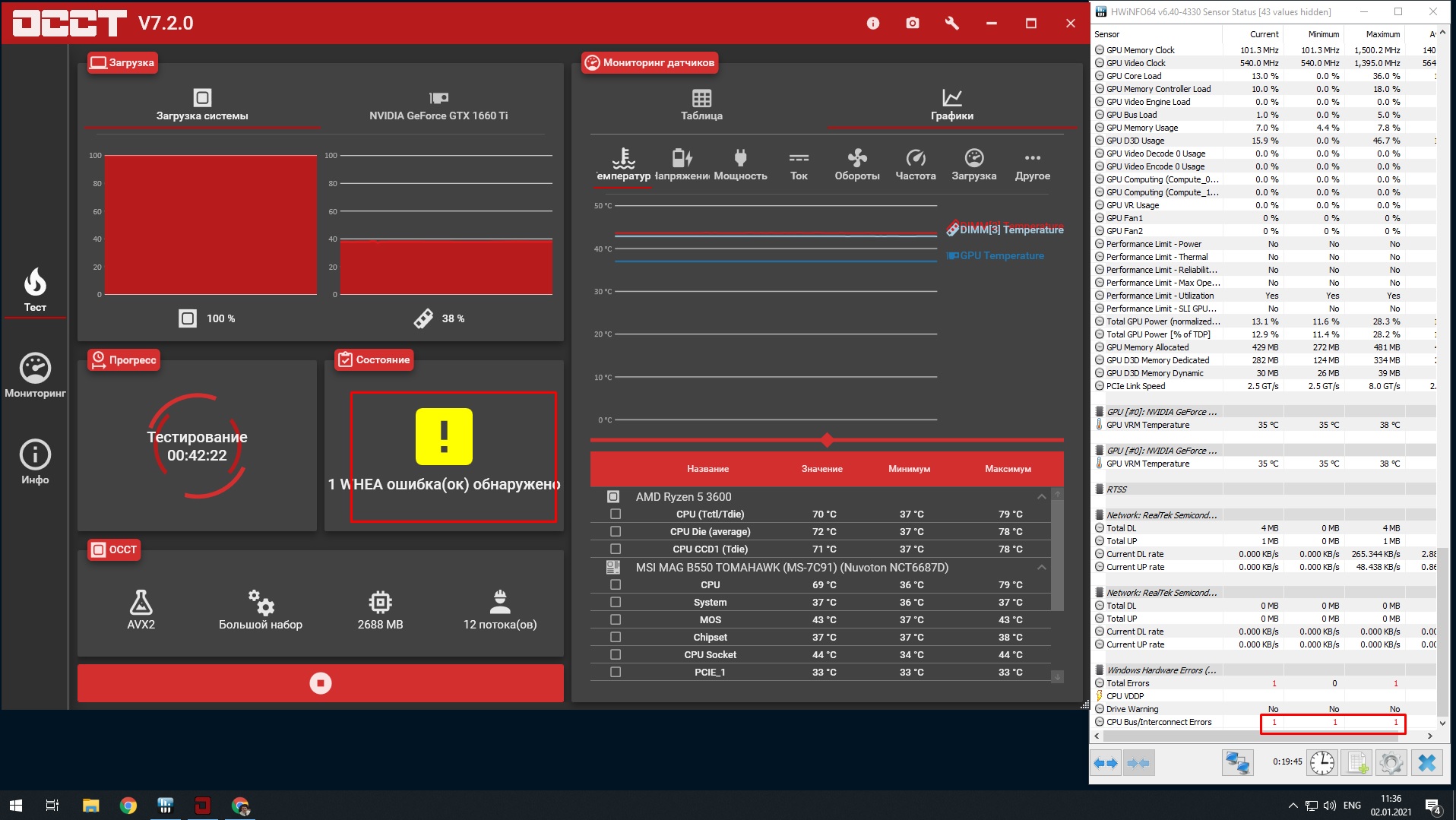
Task: Open the Windows Start menu
Action: pyautogui.click(x=15, y=806)
